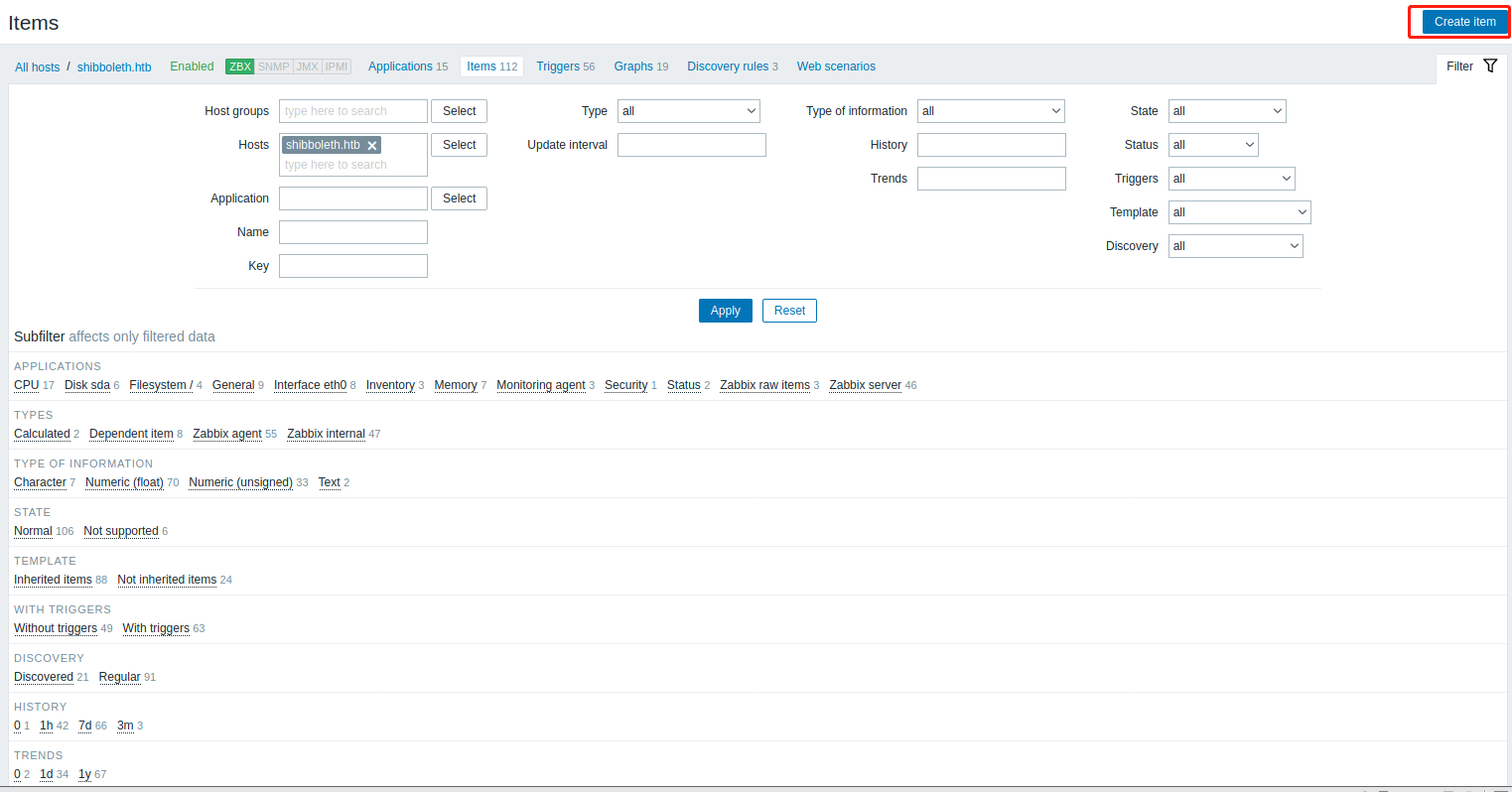This screenshot has height=792, width=1512.
Task: Filter by Numeric (unsigned) information
Action: click(x=240, y=482)
